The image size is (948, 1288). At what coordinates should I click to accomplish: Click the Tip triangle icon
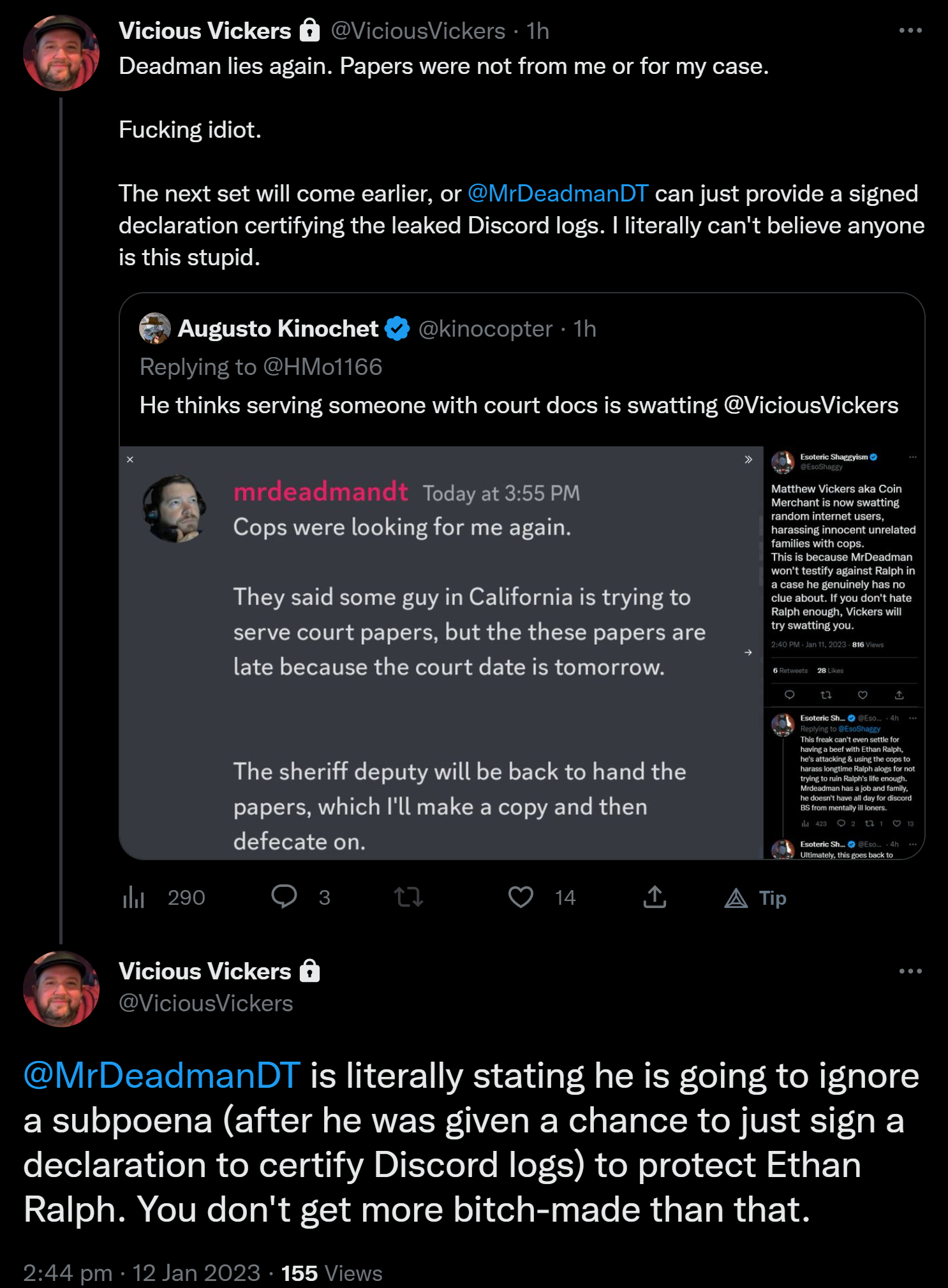[736, 898]
